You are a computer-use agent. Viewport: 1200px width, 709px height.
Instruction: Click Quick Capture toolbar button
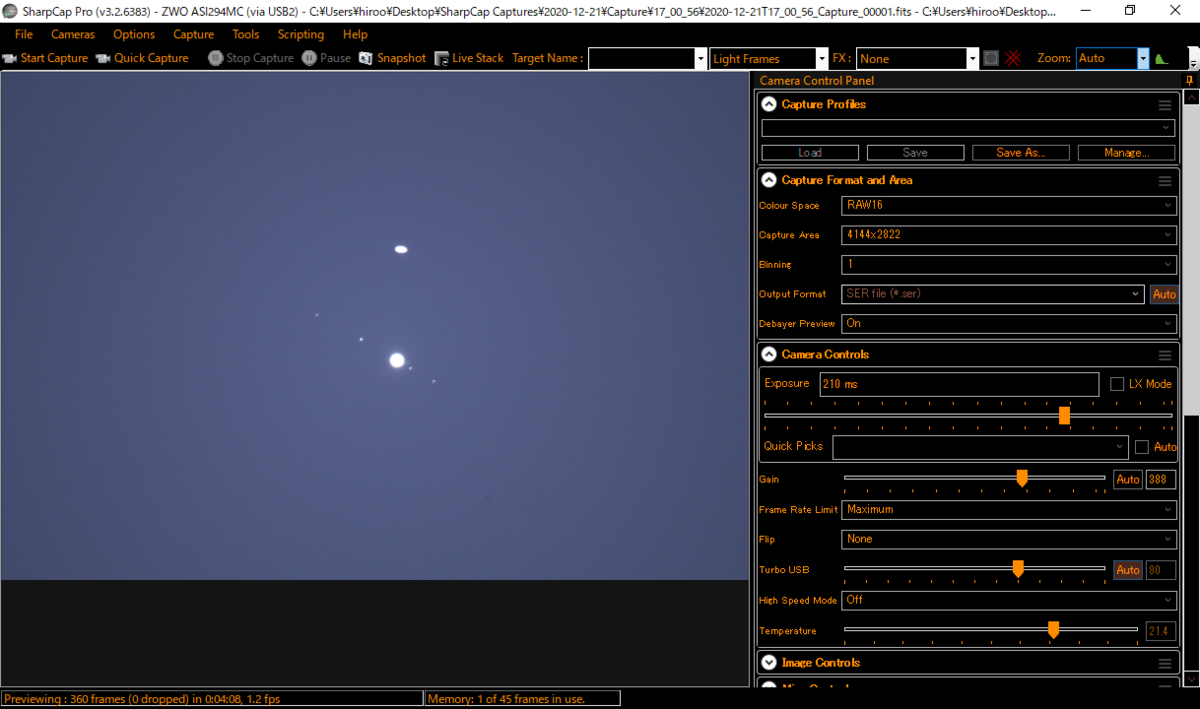point(141,58)
